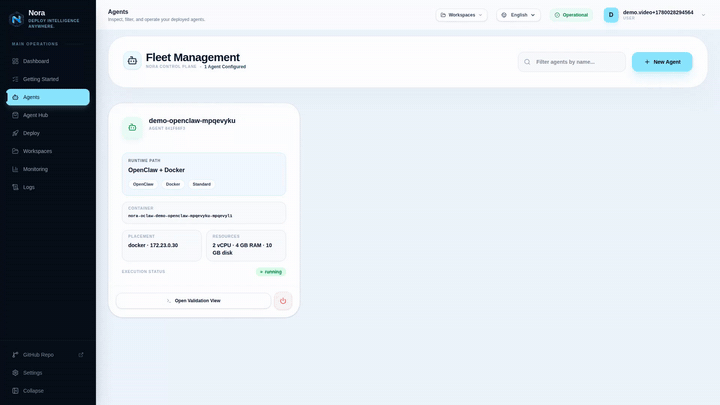Screen dimensions: 720x405
Task: Focus the Filter agents by name field
Action: 572,62
